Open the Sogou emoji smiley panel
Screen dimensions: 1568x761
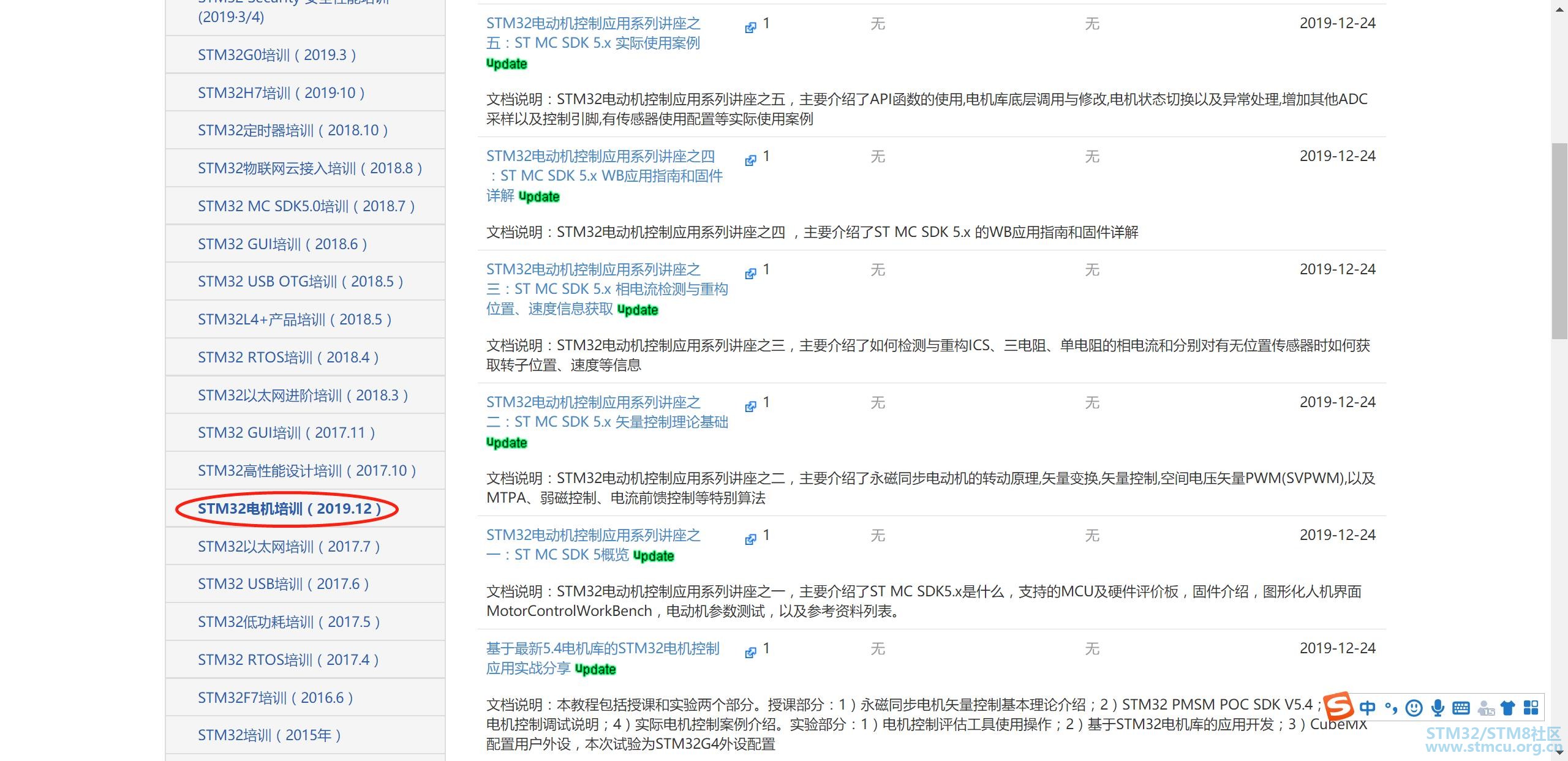click(1414, 708)
